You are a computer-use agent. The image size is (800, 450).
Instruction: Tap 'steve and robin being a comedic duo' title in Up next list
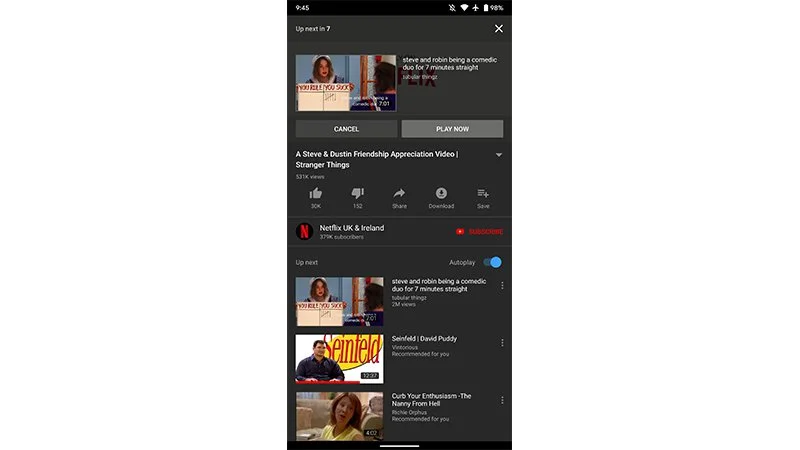tap(439, 285)
